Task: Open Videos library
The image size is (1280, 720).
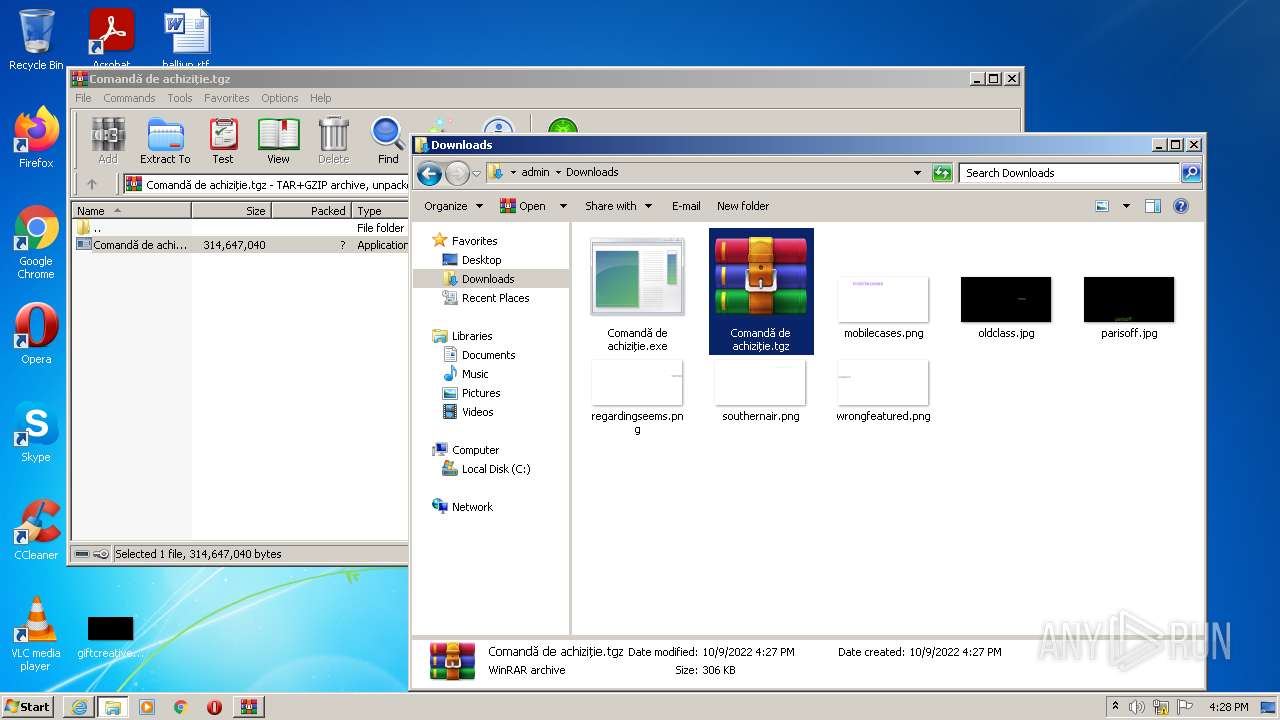Action: pyautogui.click(x=468, y=412)
